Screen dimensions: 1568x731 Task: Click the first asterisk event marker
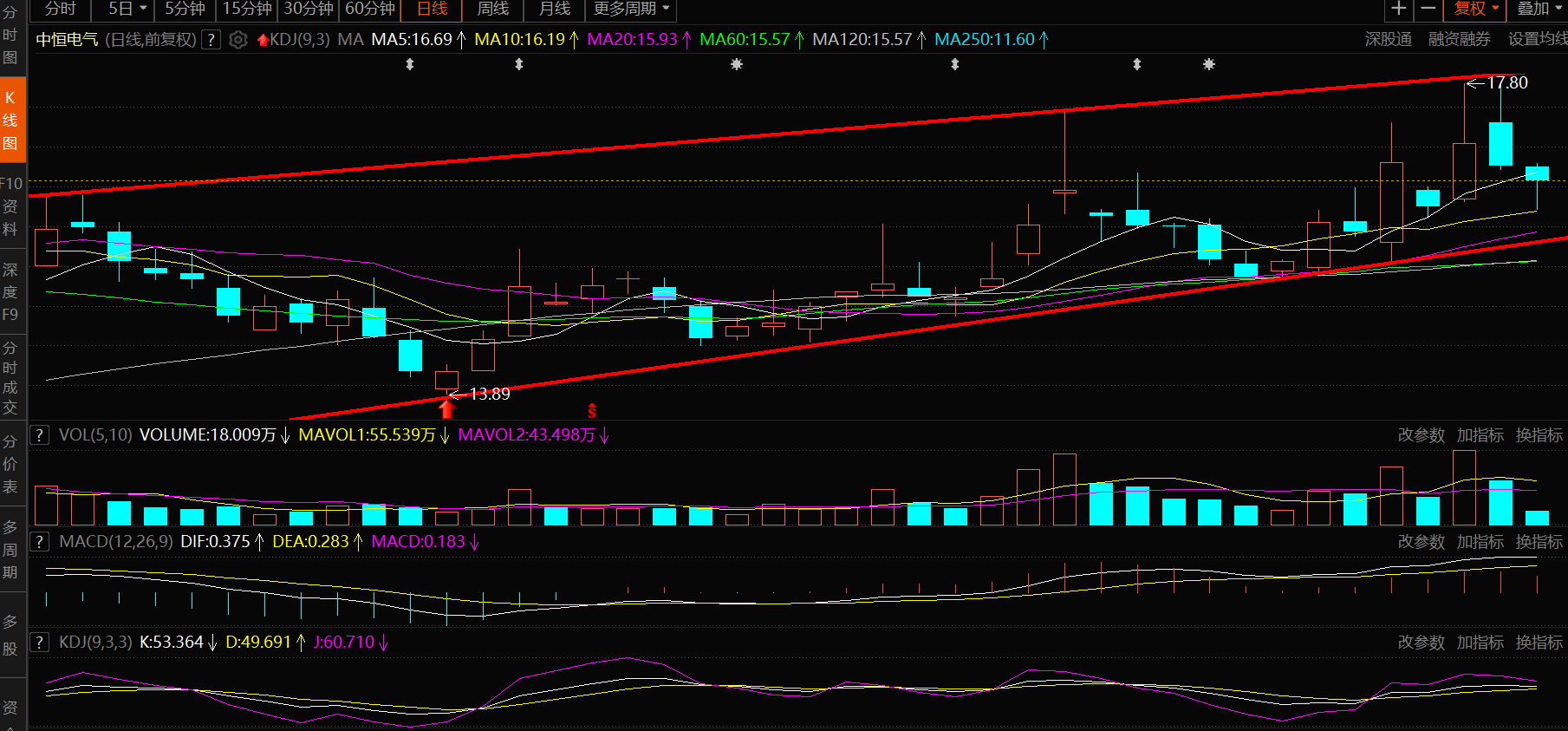(737, 64)
